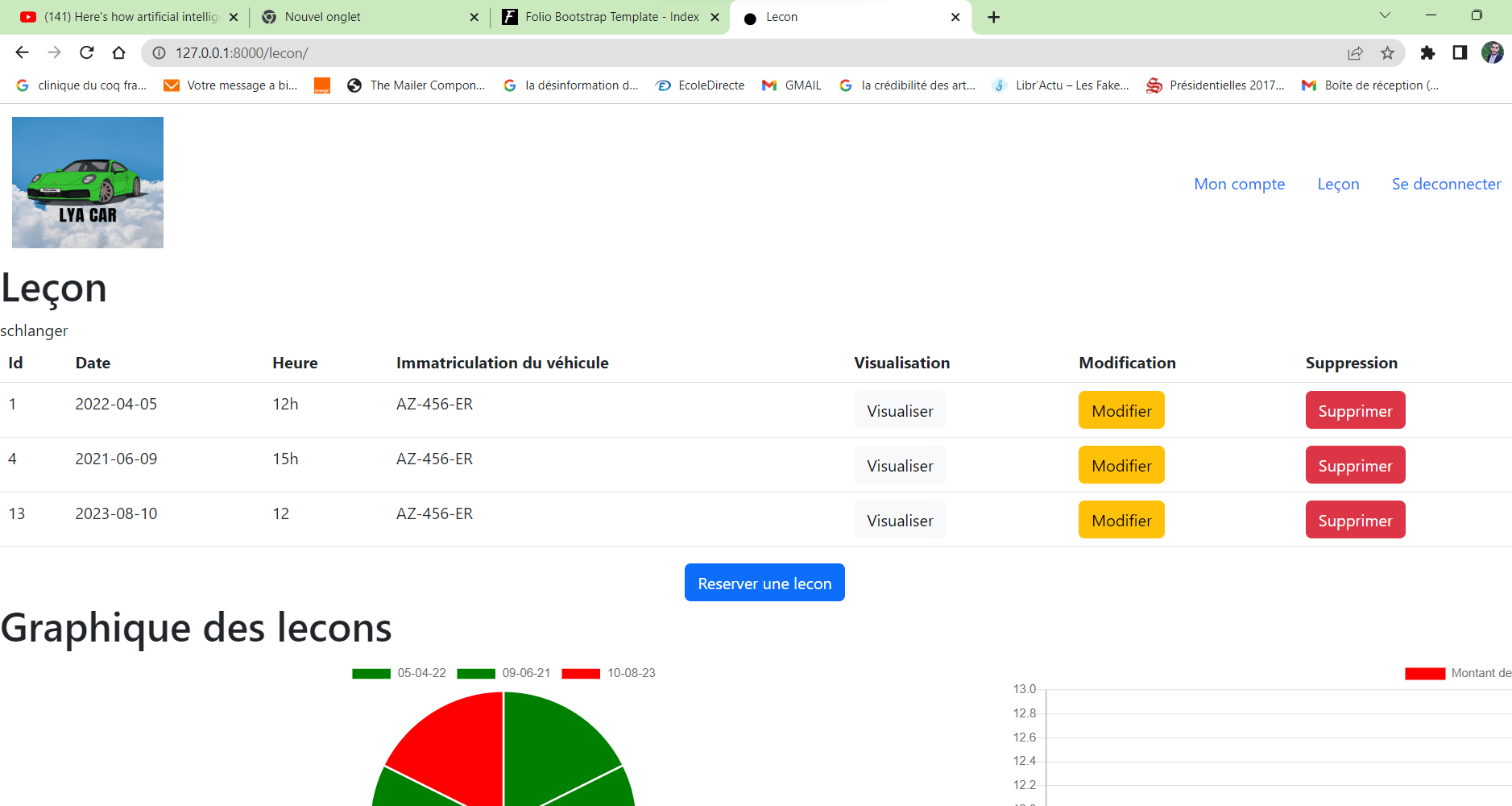
Task: Reload the current page
Action: coord(87,52)
